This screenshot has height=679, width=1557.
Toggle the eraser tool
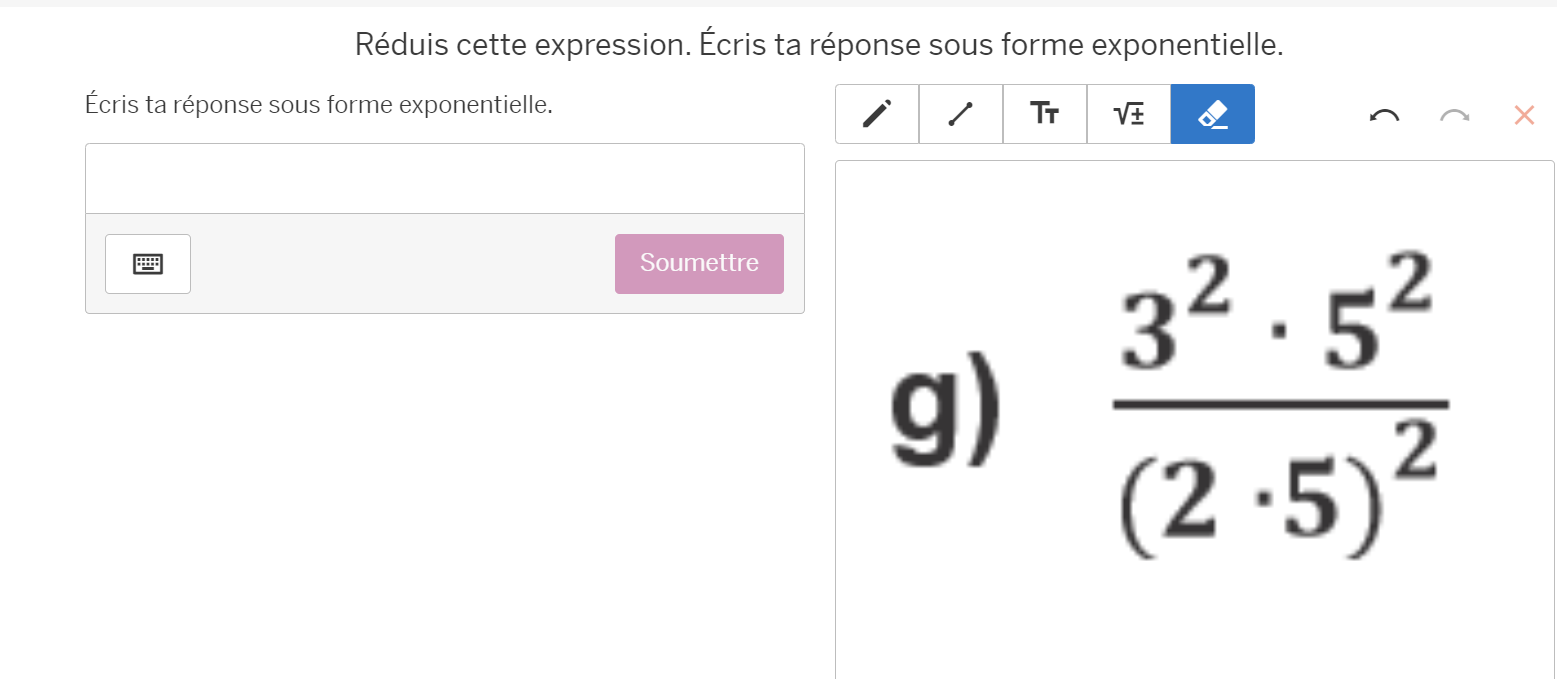(x=1213, y=114)
